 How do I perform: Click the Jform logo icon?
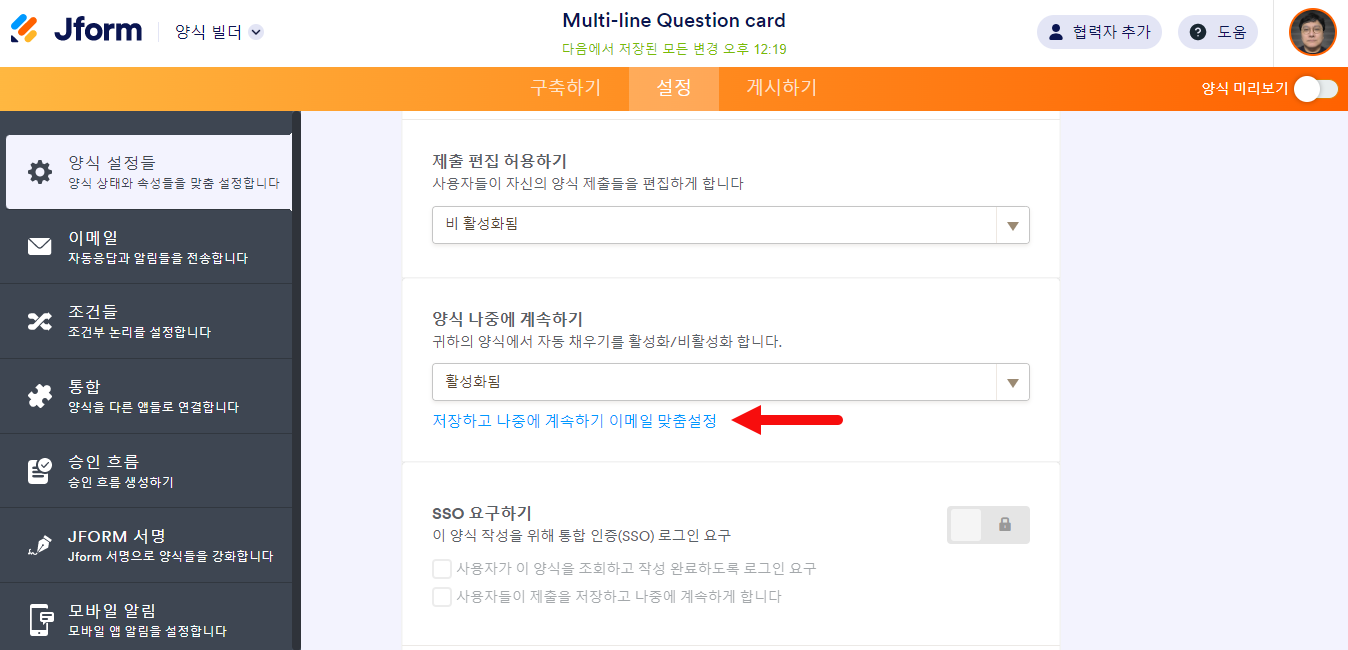pyautogui.click(x=25, y=29)
